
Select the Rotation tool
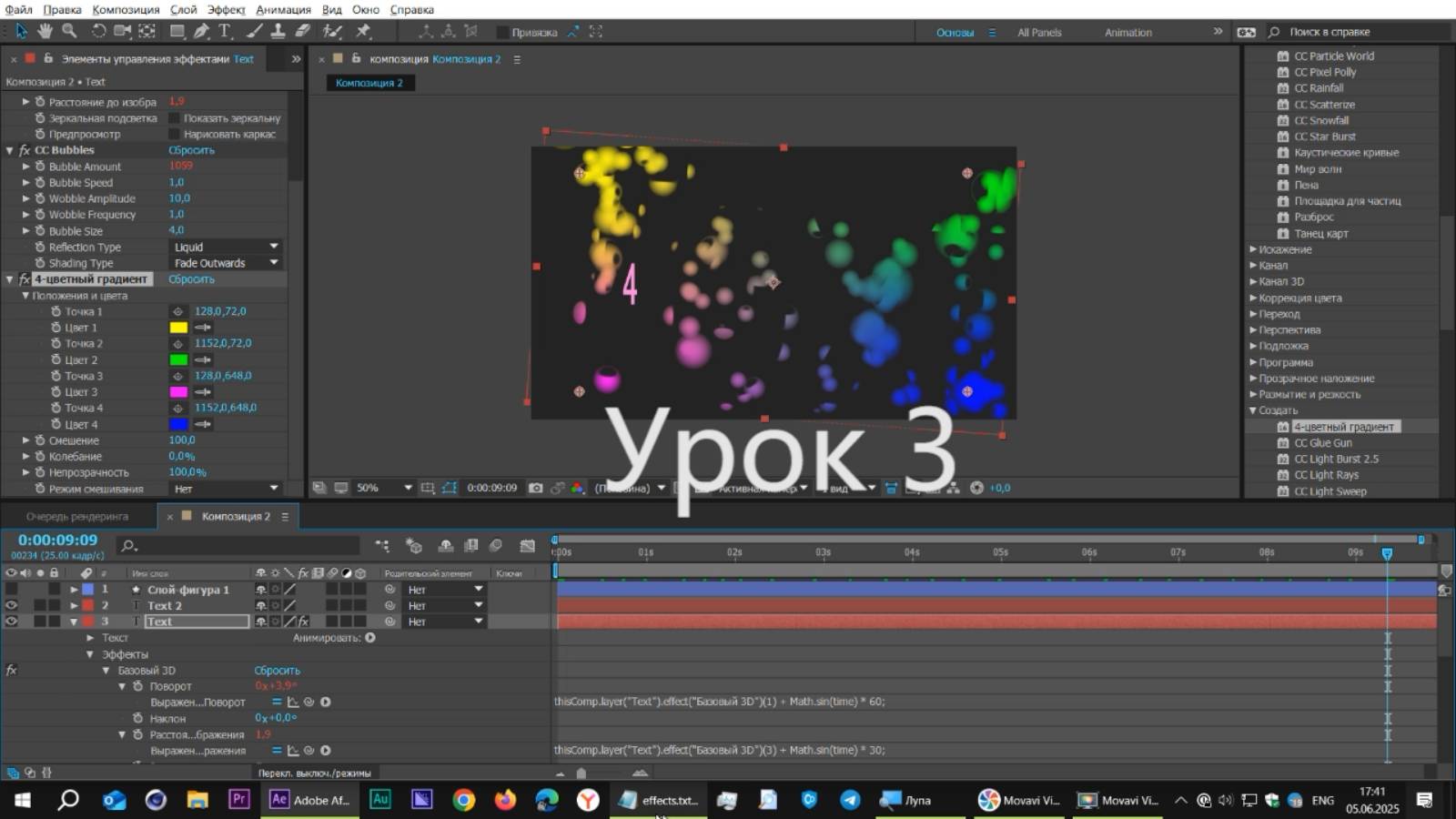click(x=98, y=31)
